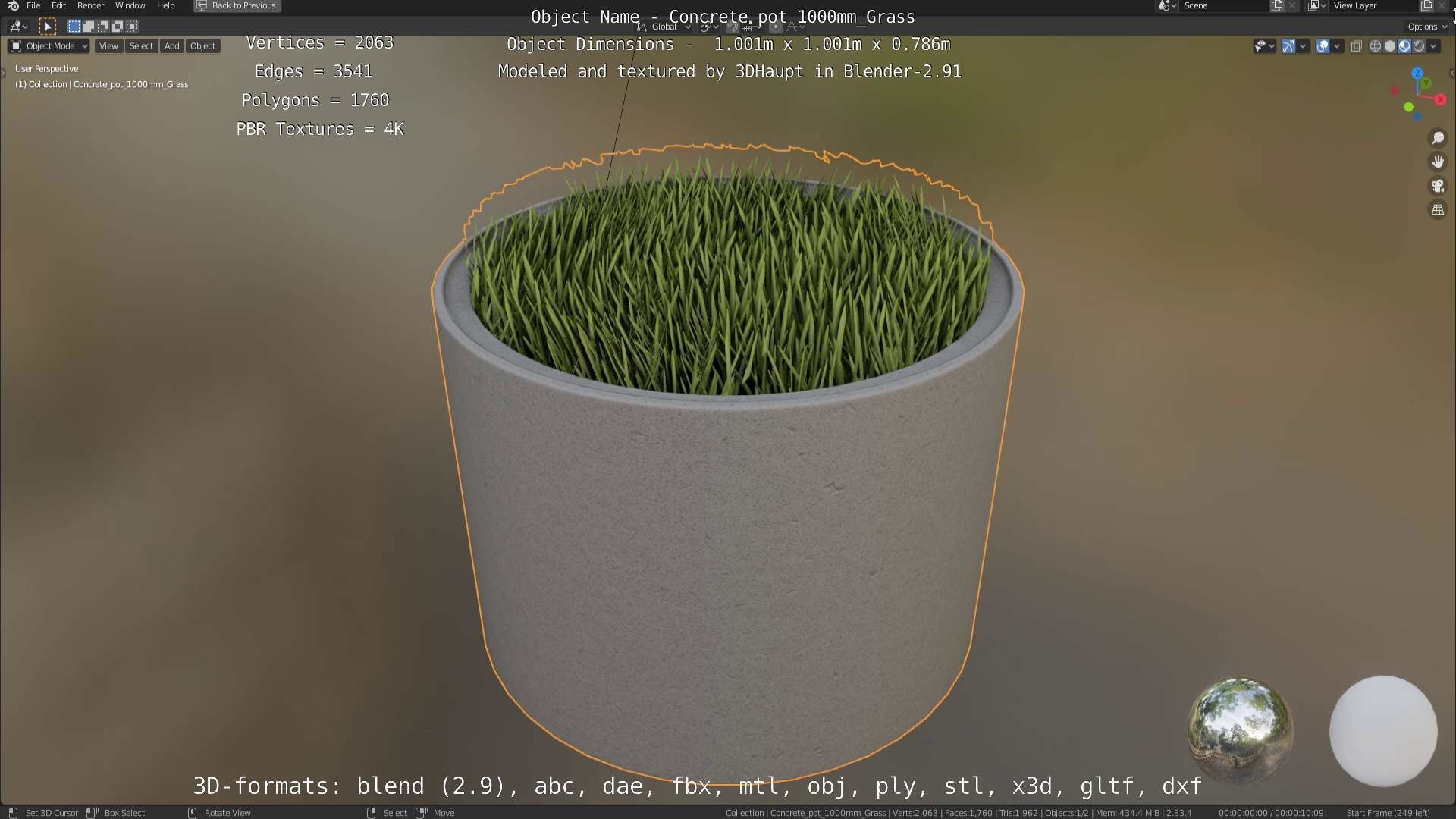This screenshot has width=1456, height=819.
Task: Open the snapping options dropdown
Action: coord(752,27)
